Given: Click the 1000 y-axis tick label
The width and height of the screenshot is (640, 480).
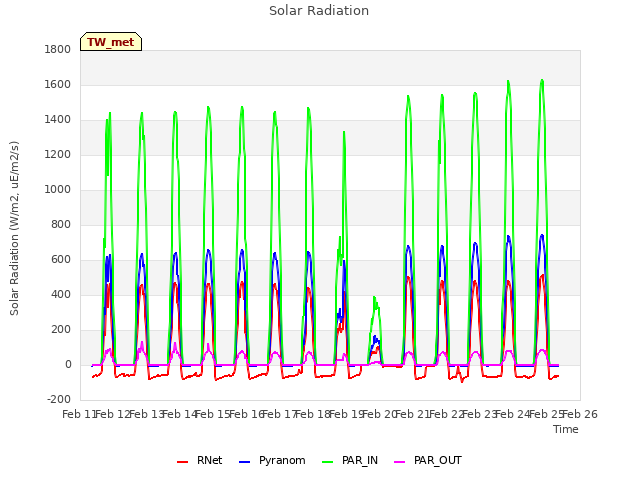Looking at the screenshot, I should (58, 189).
